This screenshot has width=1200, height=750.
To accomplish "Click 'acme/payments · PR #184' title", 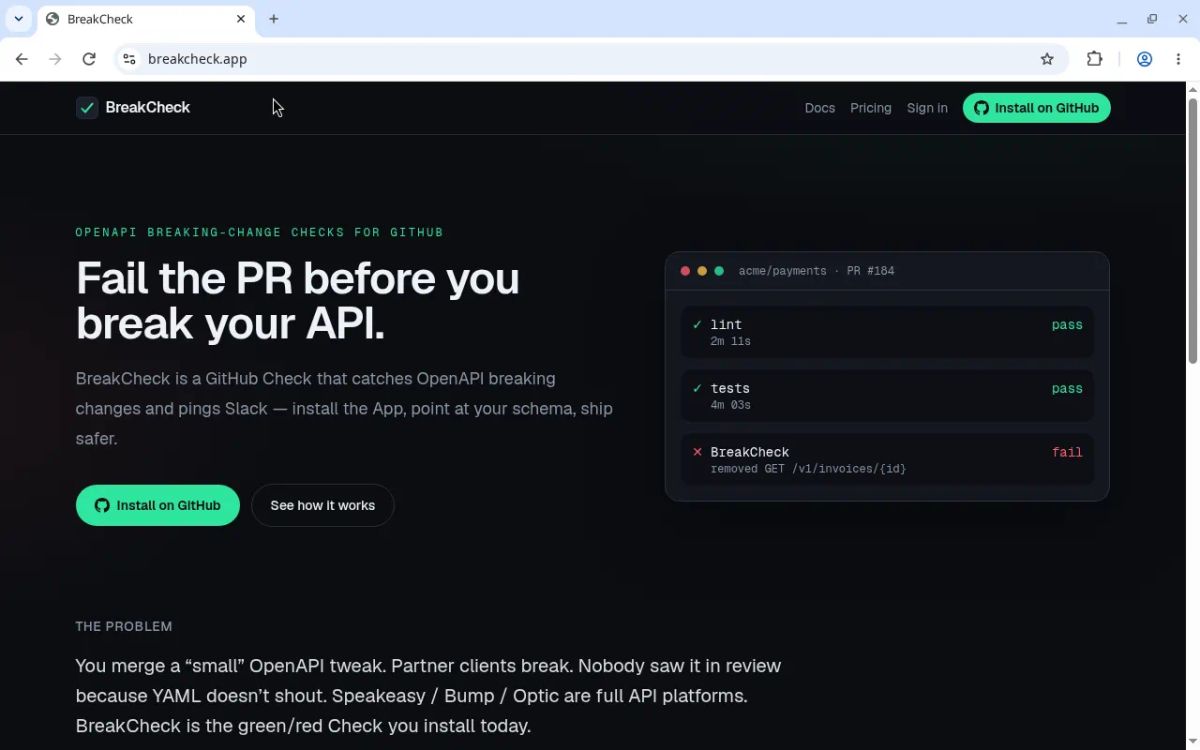I will pyautogui.click(x=816, y=271).
